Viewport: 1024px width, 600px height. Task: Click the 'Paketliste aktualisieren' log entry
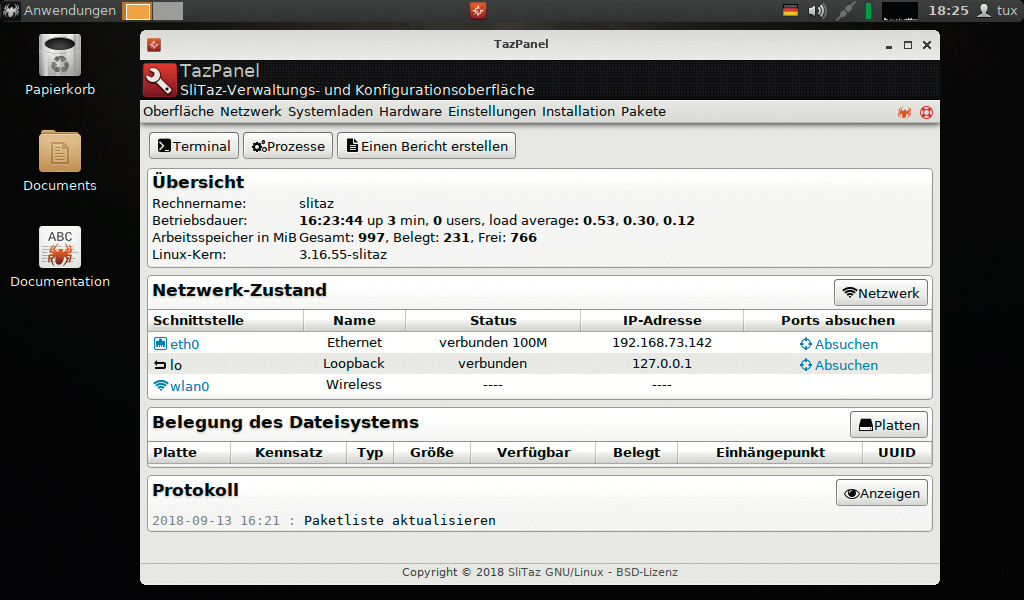400,520
